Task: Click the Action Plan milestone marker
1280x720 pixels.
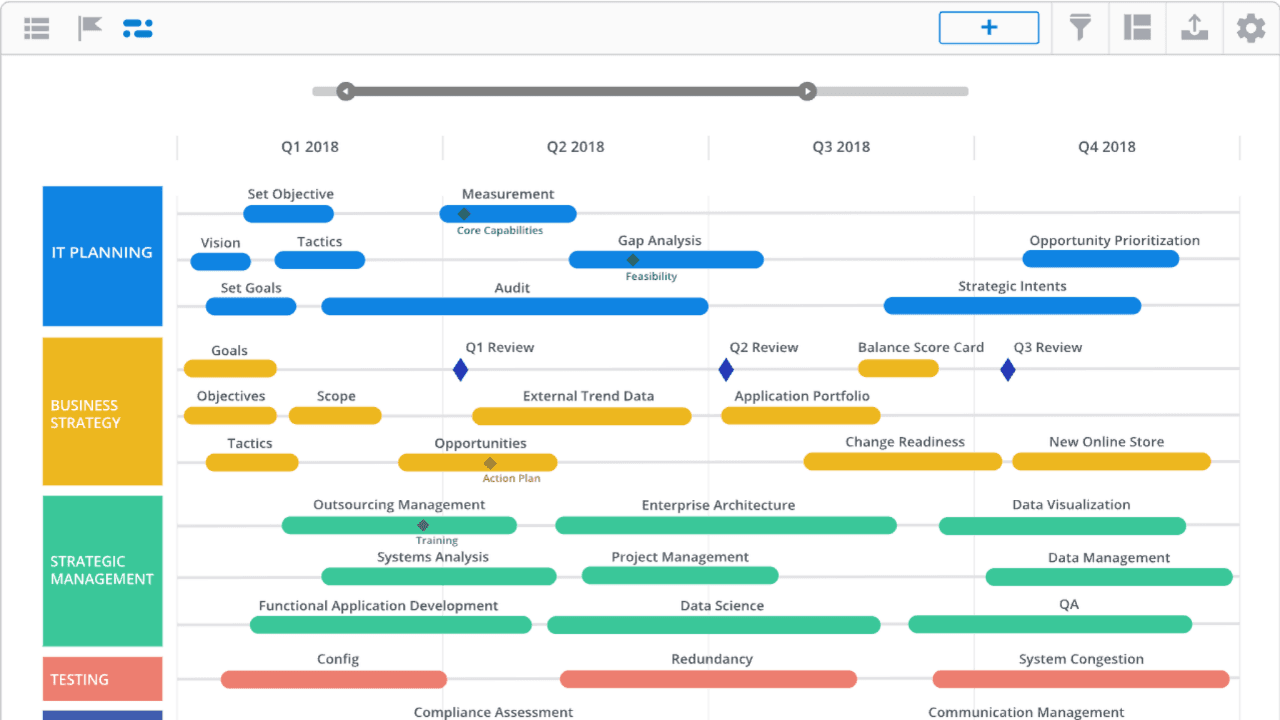Action: (490, 463)
